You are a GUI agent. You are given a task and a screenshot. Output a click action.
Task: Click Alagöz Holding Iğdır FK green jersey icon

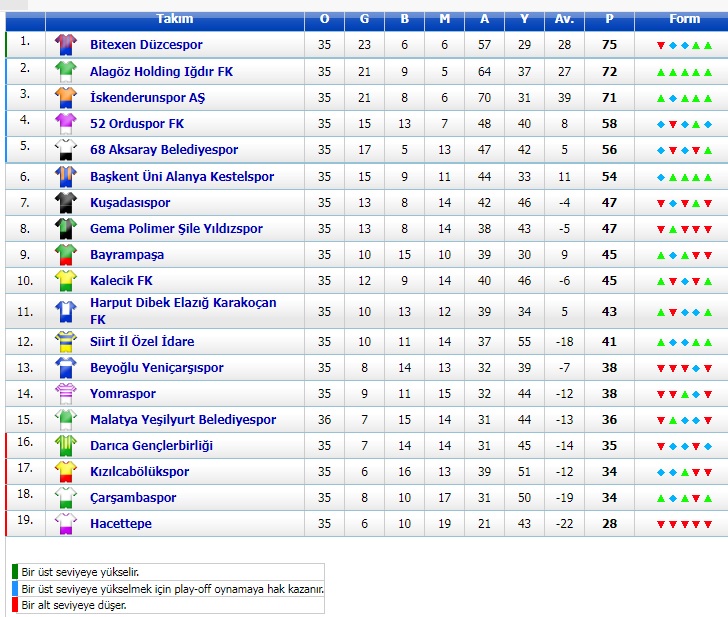(x=65, y=71)
